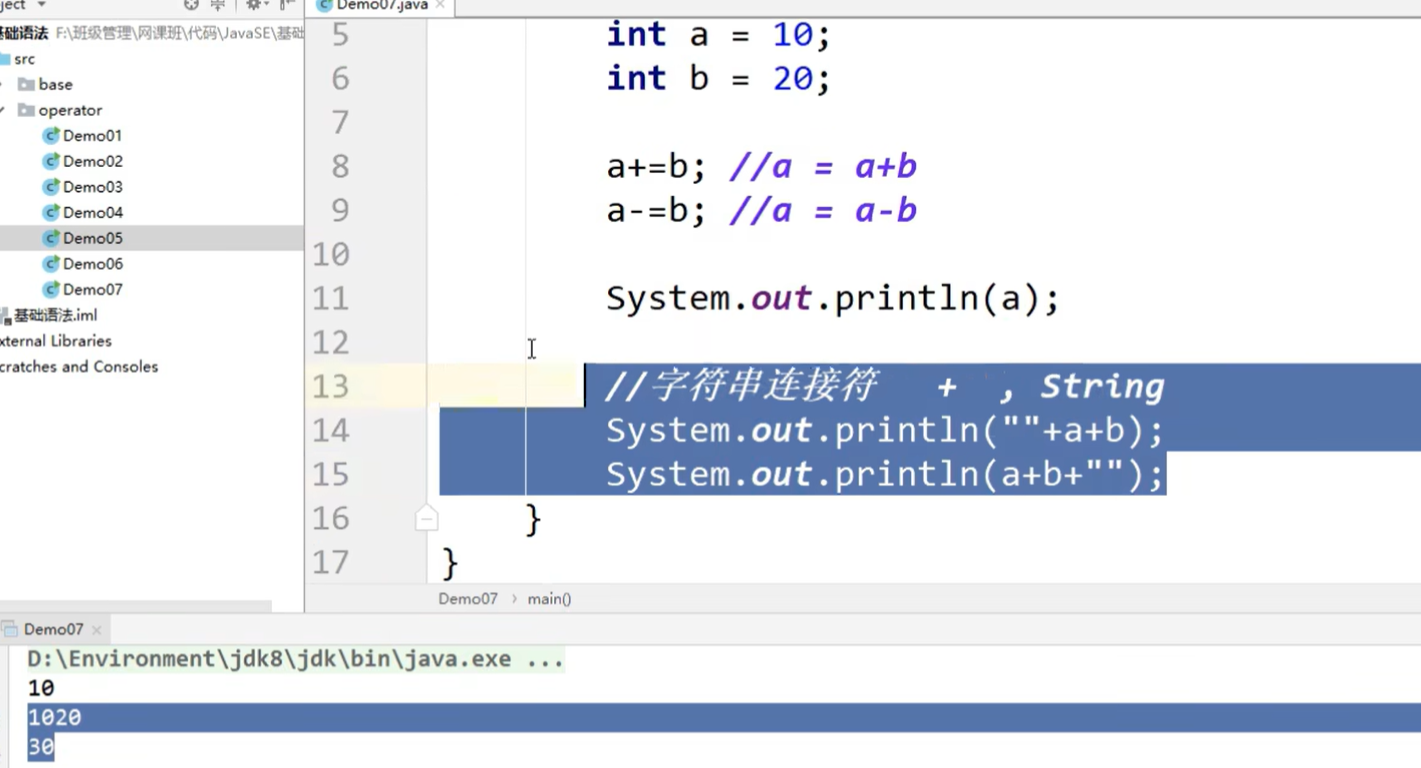This screenshot has height=768, width=1421.
Task: Click the java.exe command line in console
Action: coord(295,659)
